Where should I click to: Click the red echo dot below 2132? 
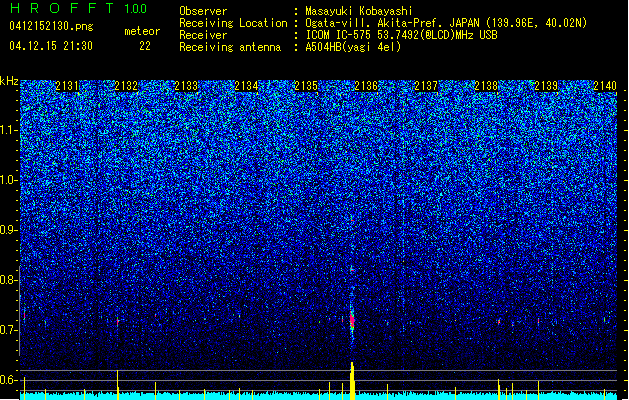pyautogui.click(x=118, y=321)
